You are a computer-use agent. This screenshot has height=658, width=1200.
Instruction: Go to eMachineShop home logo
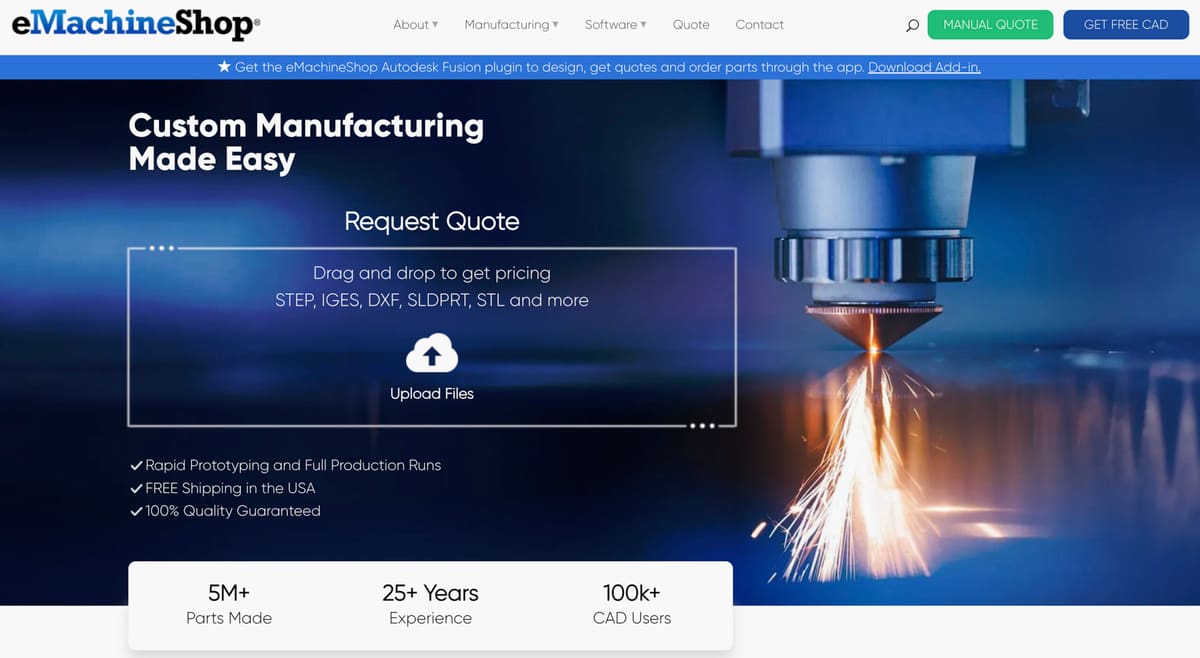coord(136,25)
